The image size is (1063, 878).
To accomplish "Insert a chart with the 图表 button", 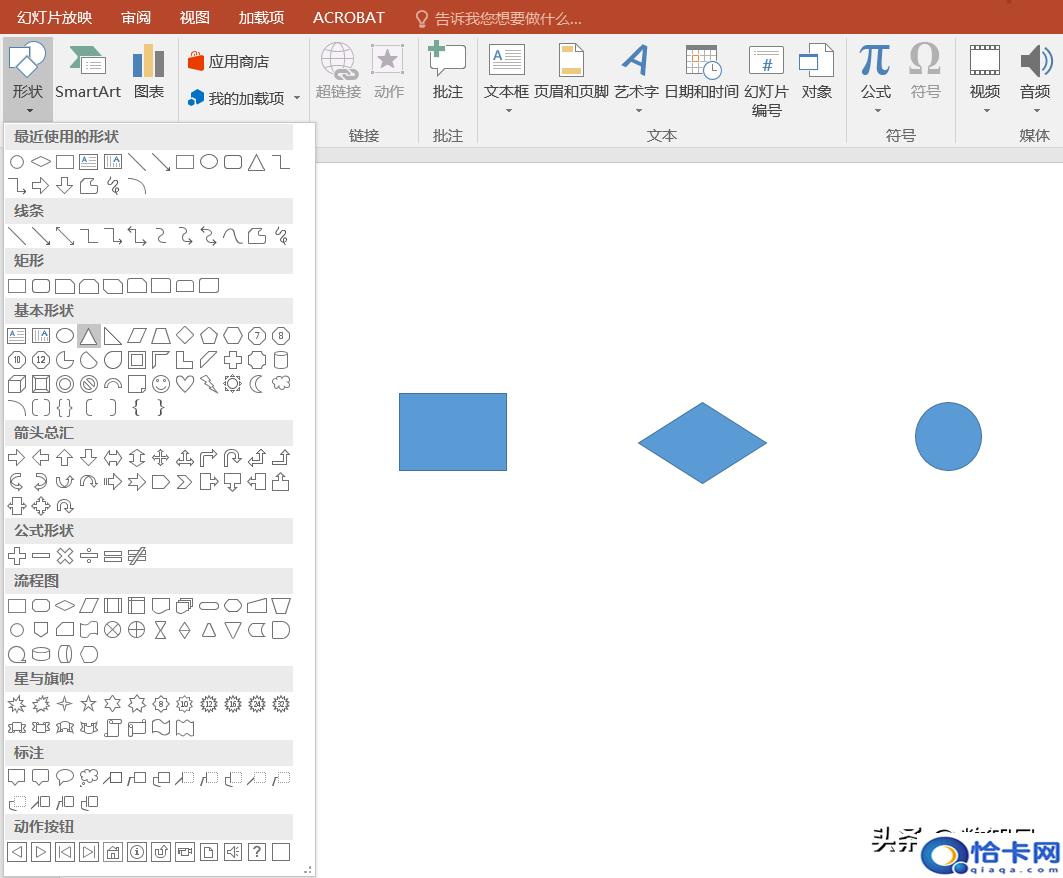I will pos(149,72).
